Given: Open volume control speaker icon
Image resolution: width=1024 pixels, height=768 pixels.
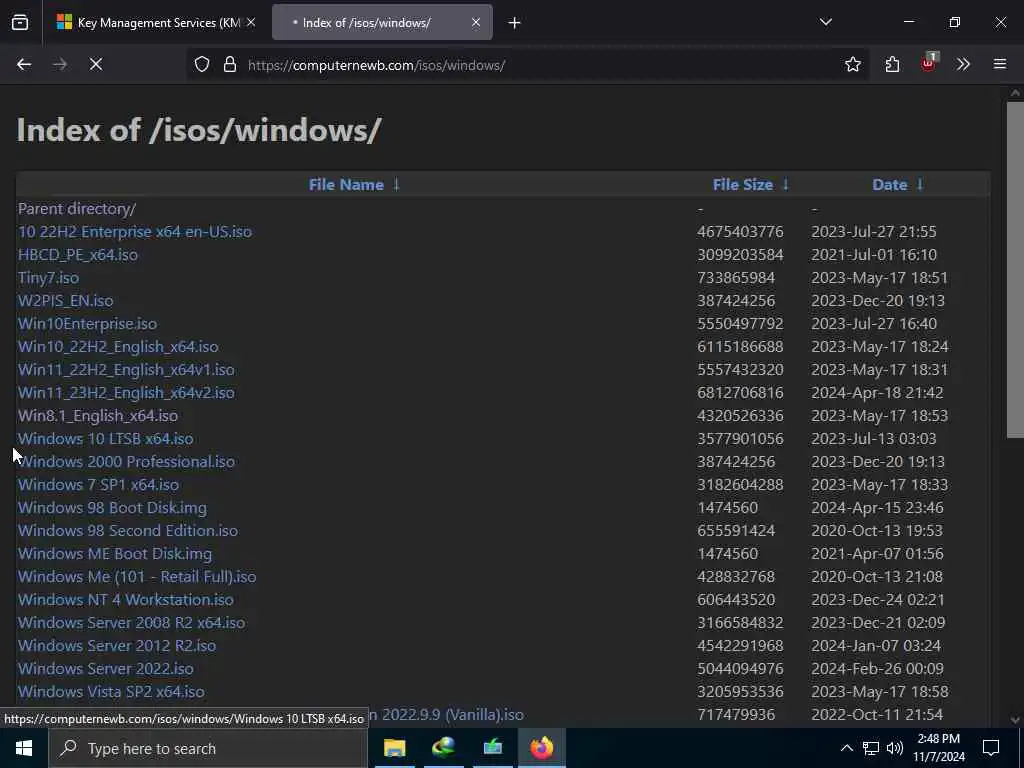Looking at the screenshot, I should [x=895, y=748].
